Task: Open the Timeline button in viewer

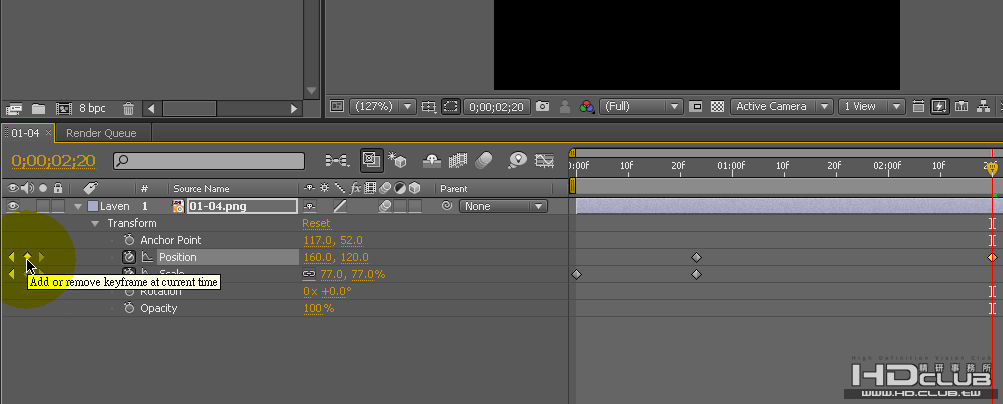Action: [x=961, y=107]
